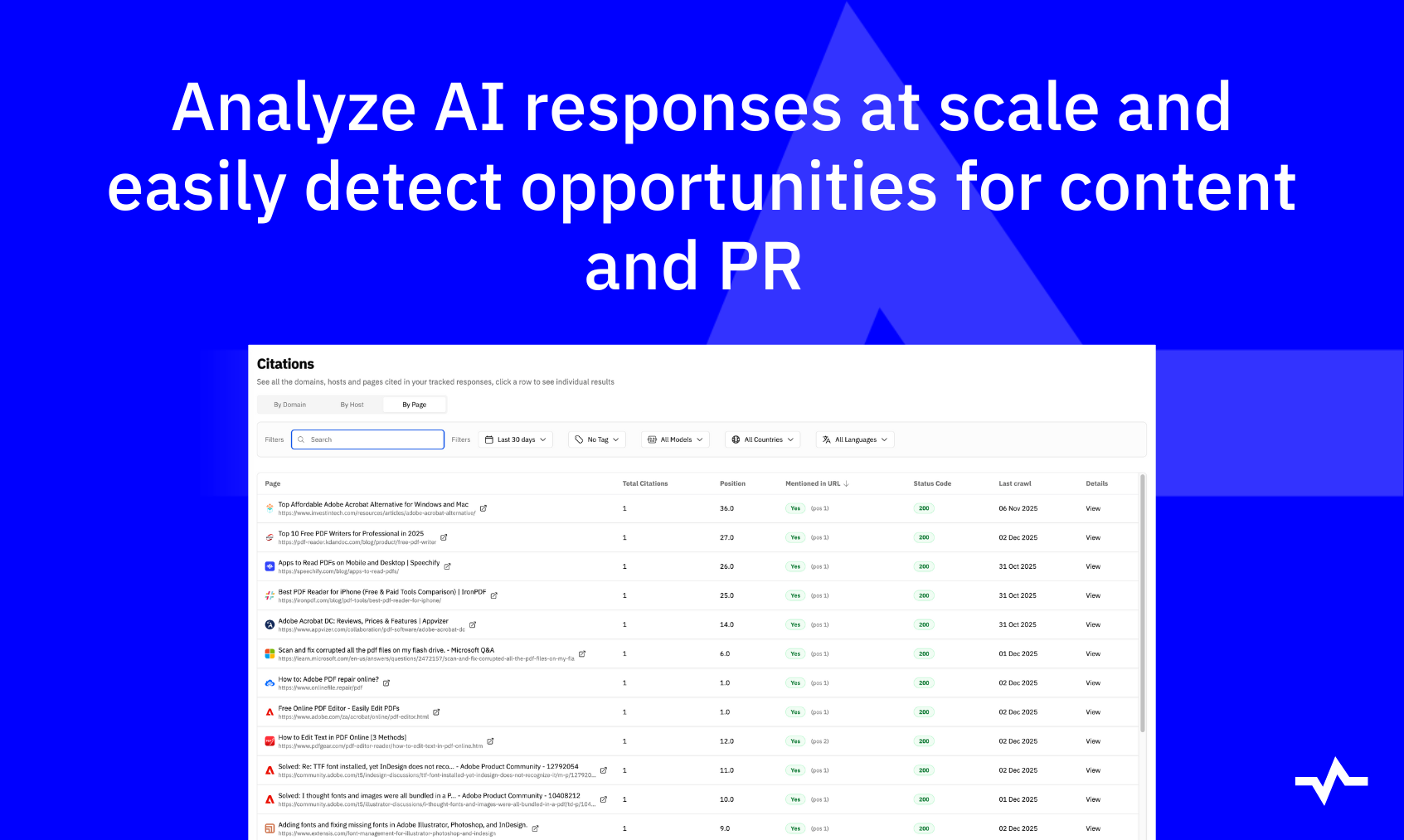The width and height of the screenshot is (1404, 840).
Task: Click position value 27.0
Action: pos(726,537)
